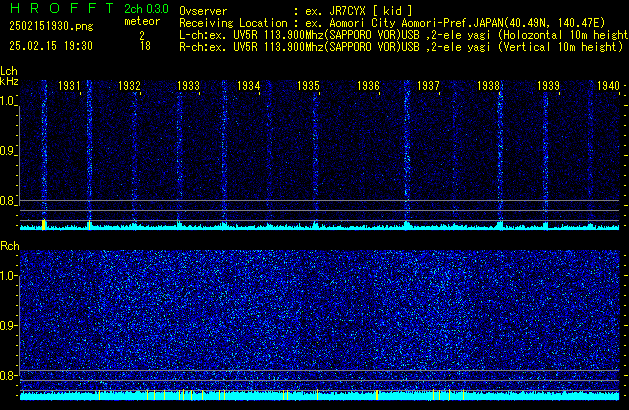The image size is (629, 410).
Task: Click the Ovserver line with JR7CYX
Action: point(296,11)
